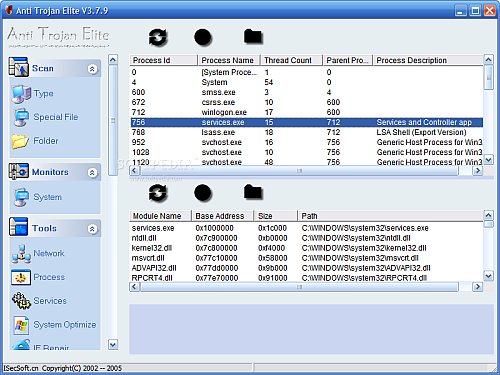Collapse the Monitors section chevron

click(92, 173)
